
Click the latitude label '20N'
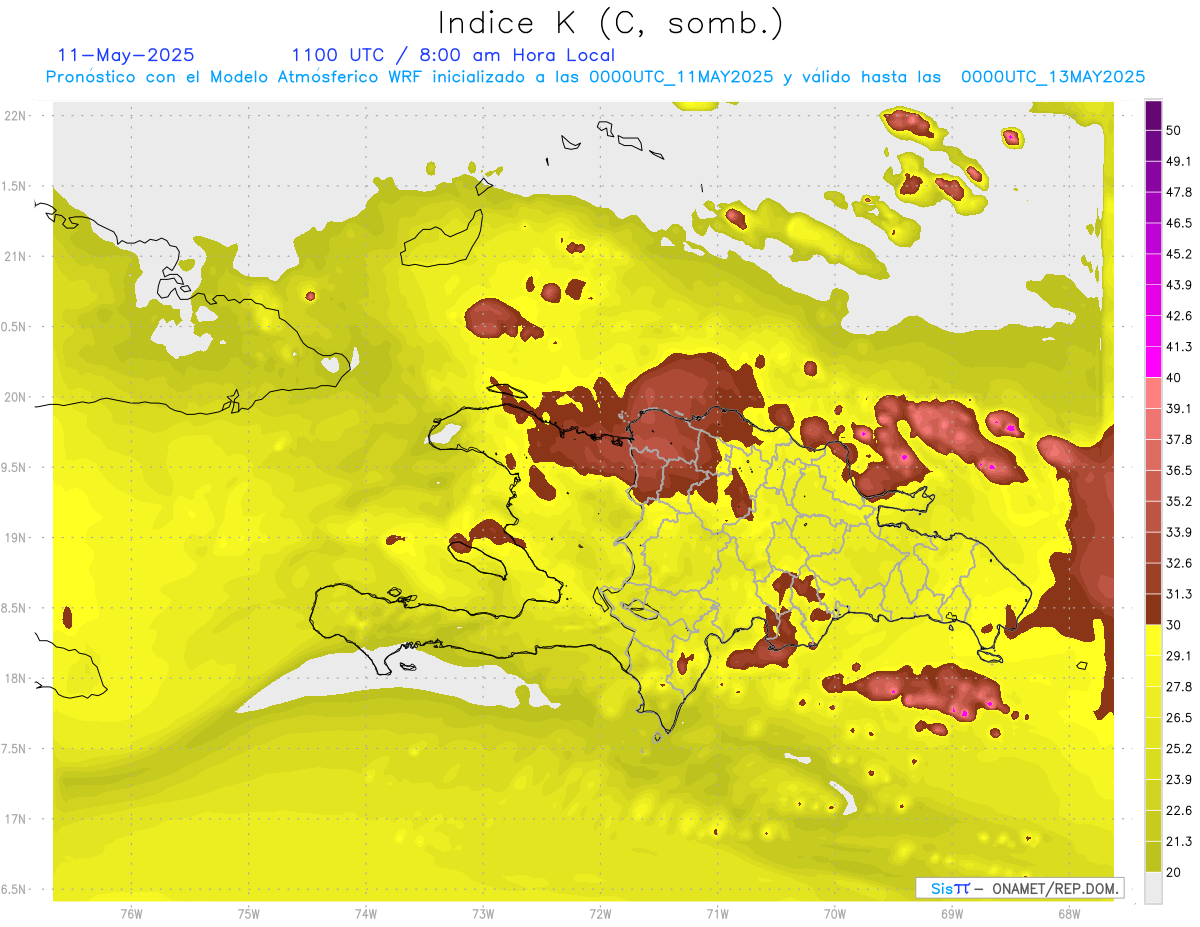tap(16, 397)
